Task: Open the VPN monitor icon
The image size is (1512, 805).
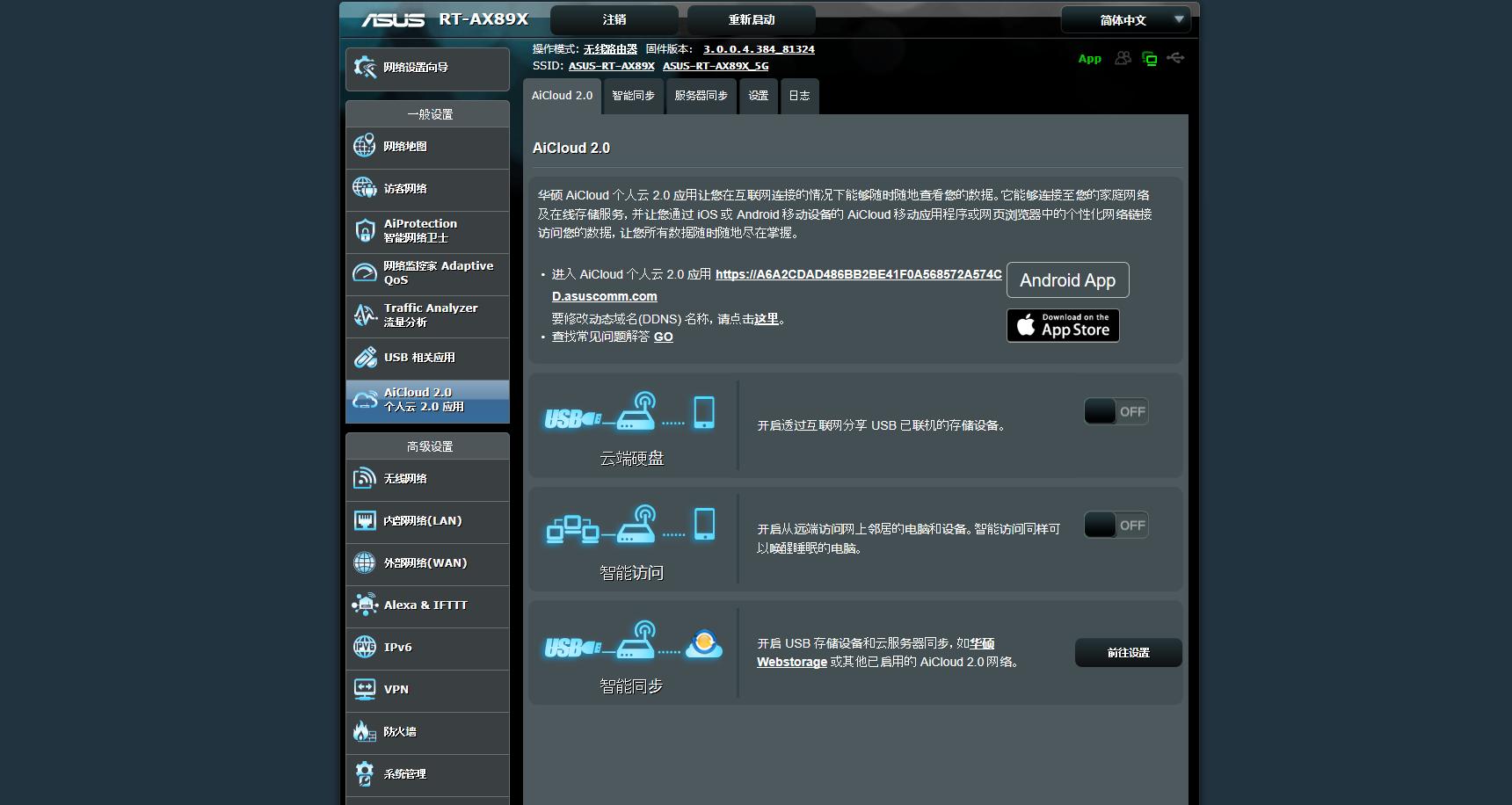Action: coord(365,689)
